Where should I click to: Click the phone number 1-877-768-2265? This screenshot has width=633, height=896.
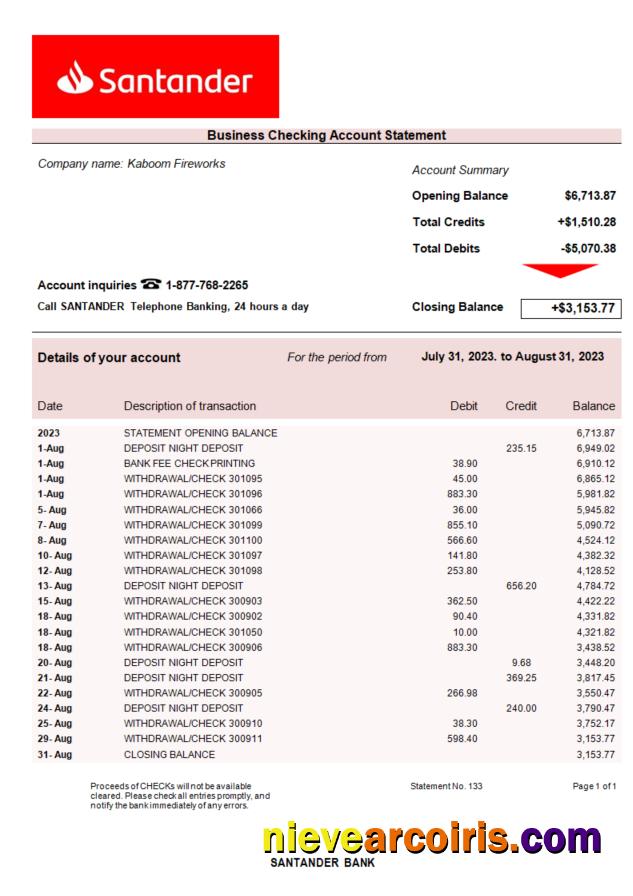pos(207,285)
